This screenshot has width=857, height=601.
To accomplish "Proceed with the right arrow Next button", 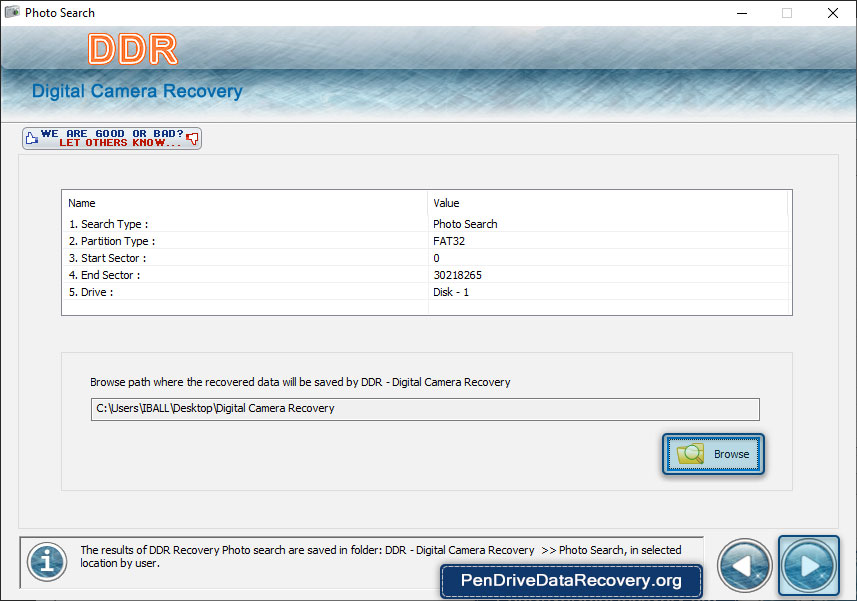I will [x=809, y=566].
